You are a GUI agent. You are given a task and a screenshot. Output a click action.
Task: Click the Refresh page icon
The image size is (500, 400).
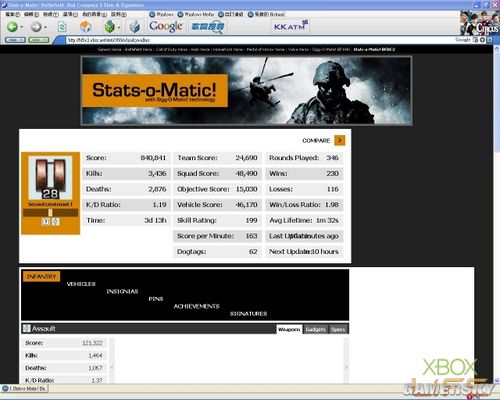point(62,27)
